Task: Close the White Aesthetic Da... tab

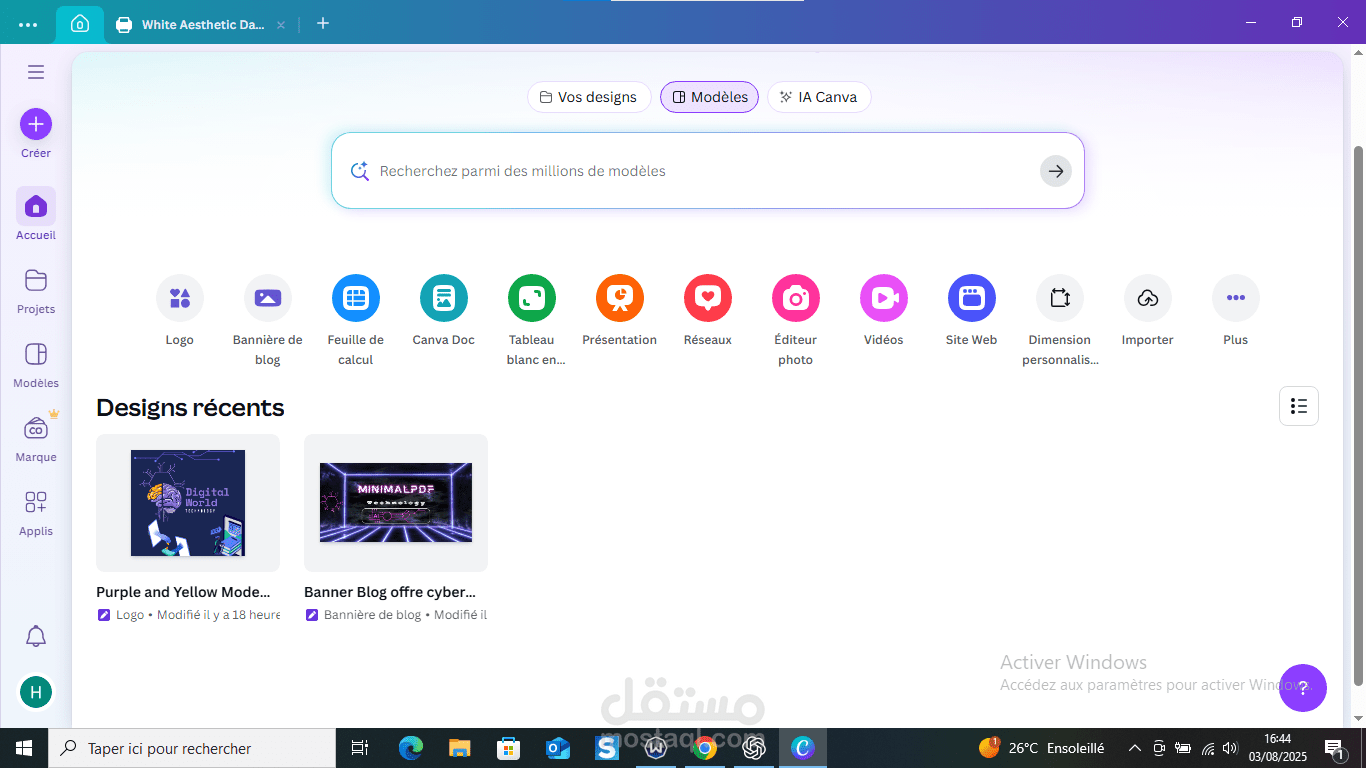Action: (281, 24)
